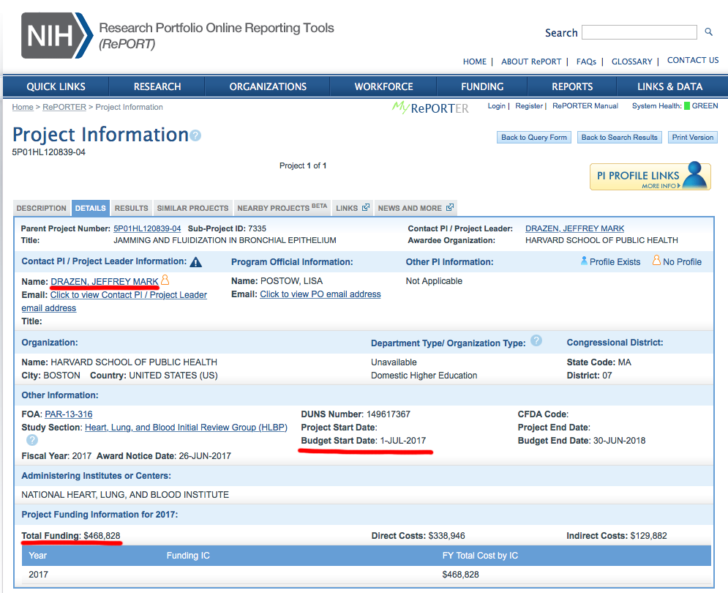Select the DETAILS tab
728x593 pixels.
point(91,208)
